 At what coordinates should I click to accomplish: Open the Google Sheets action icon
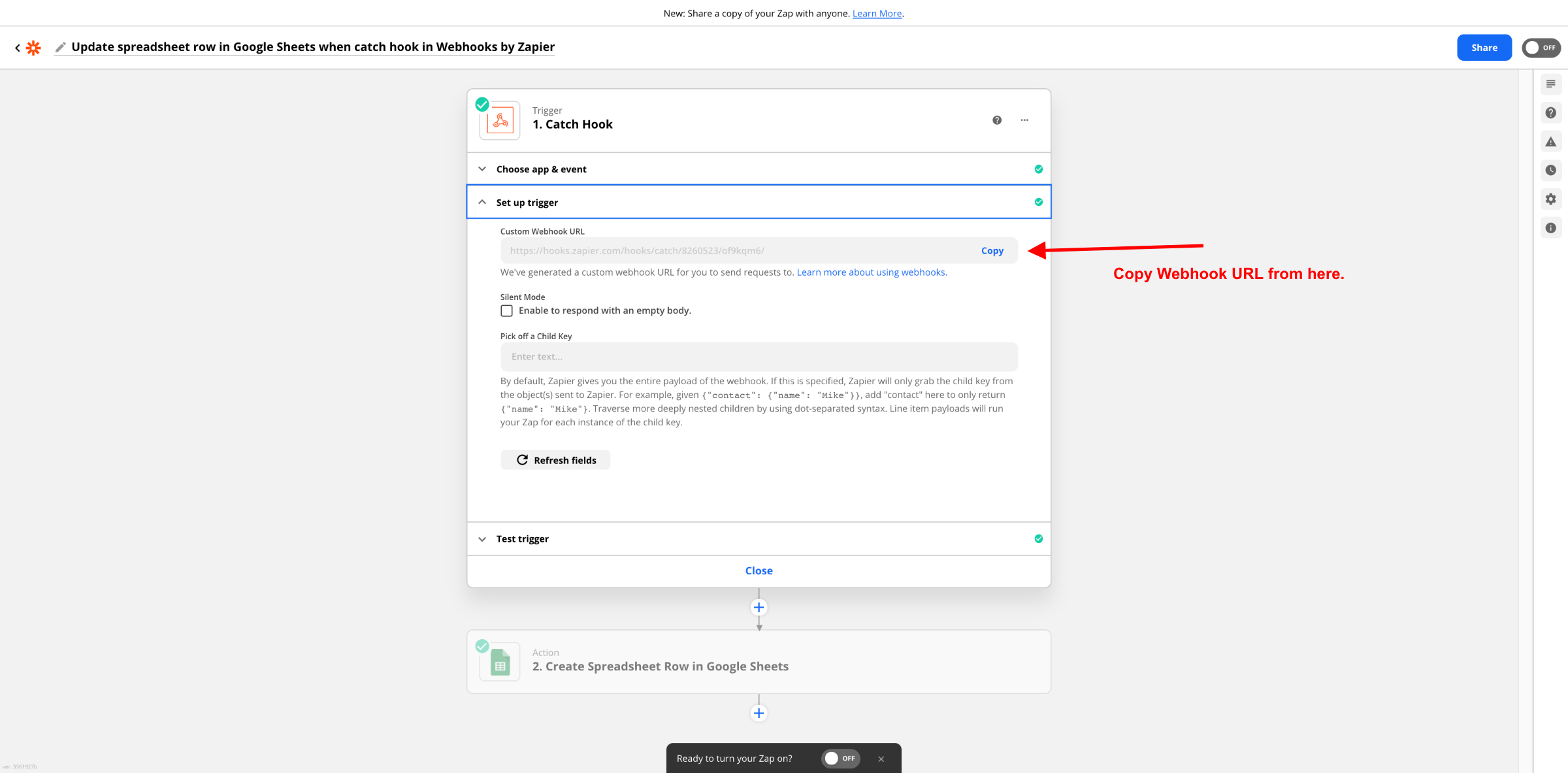tap(500, 662)
